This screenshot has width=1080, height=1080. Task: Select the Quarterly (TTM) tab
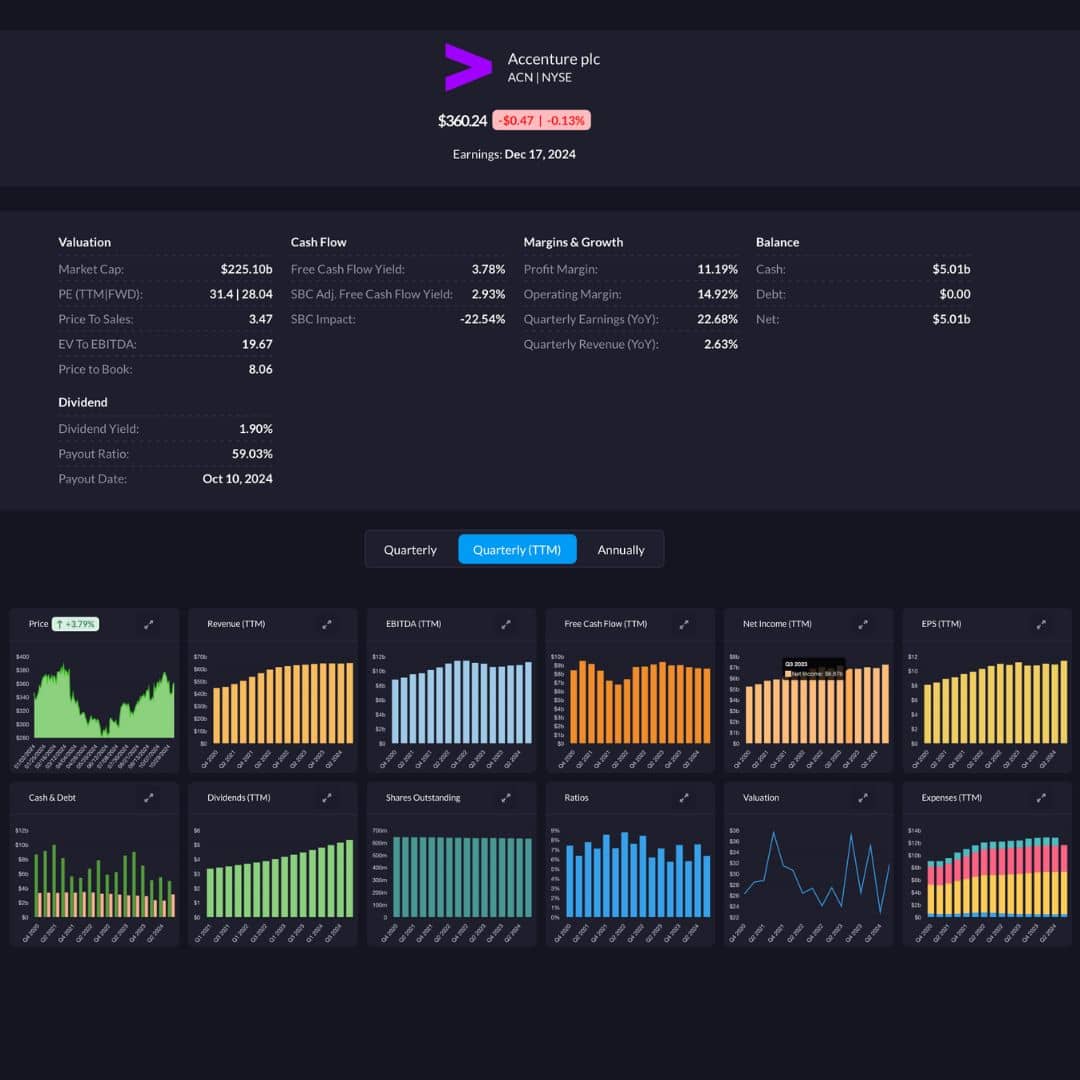(x=517, y=550)
